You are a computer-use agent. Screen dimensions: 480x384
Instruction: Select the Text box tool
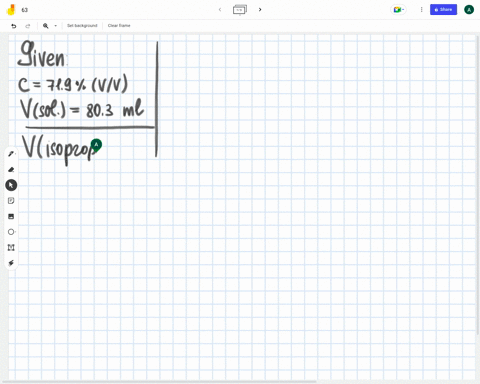11,247
